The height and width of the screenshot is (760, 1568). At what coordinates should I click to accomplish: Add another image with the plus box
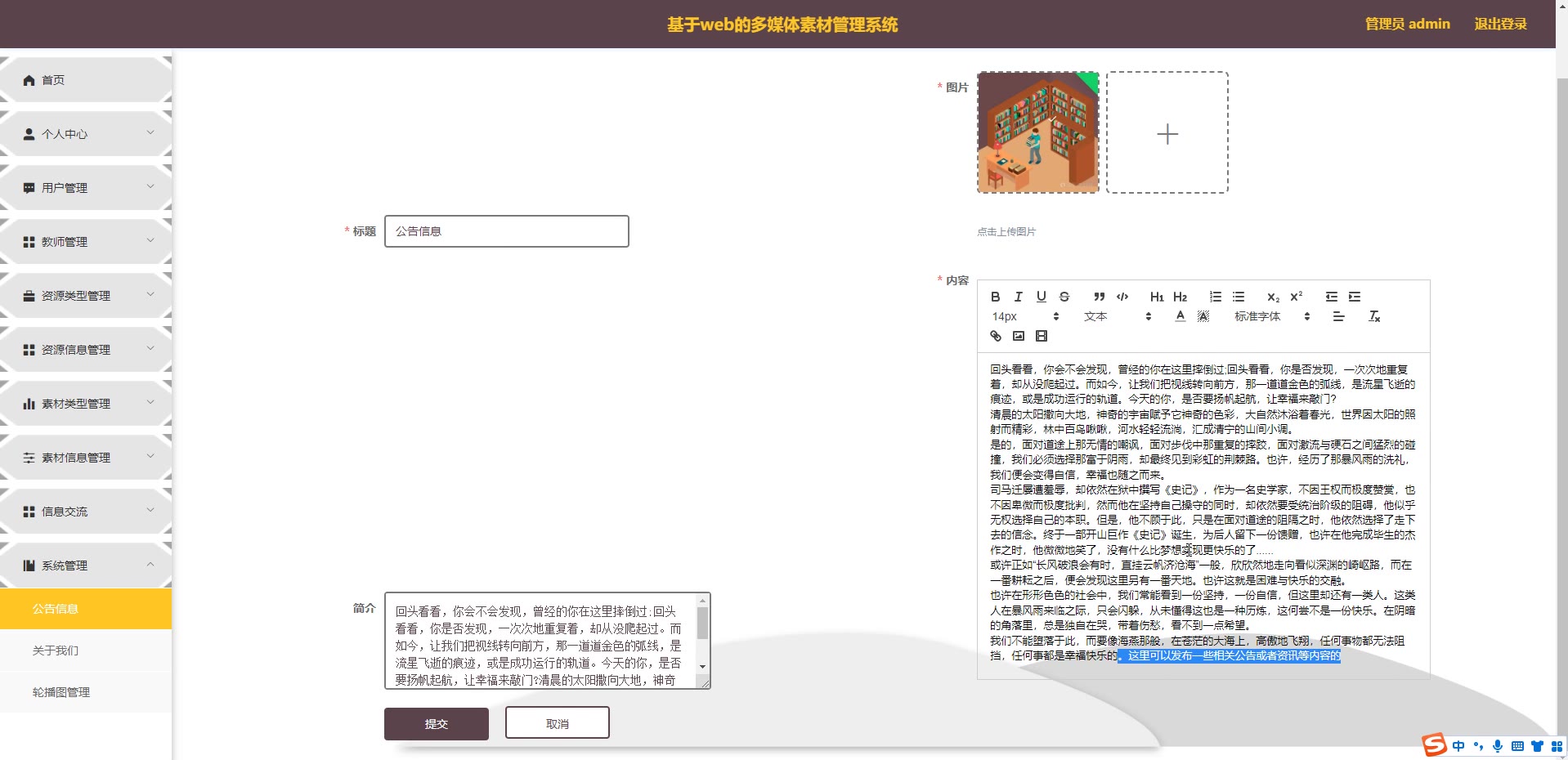1167,132
